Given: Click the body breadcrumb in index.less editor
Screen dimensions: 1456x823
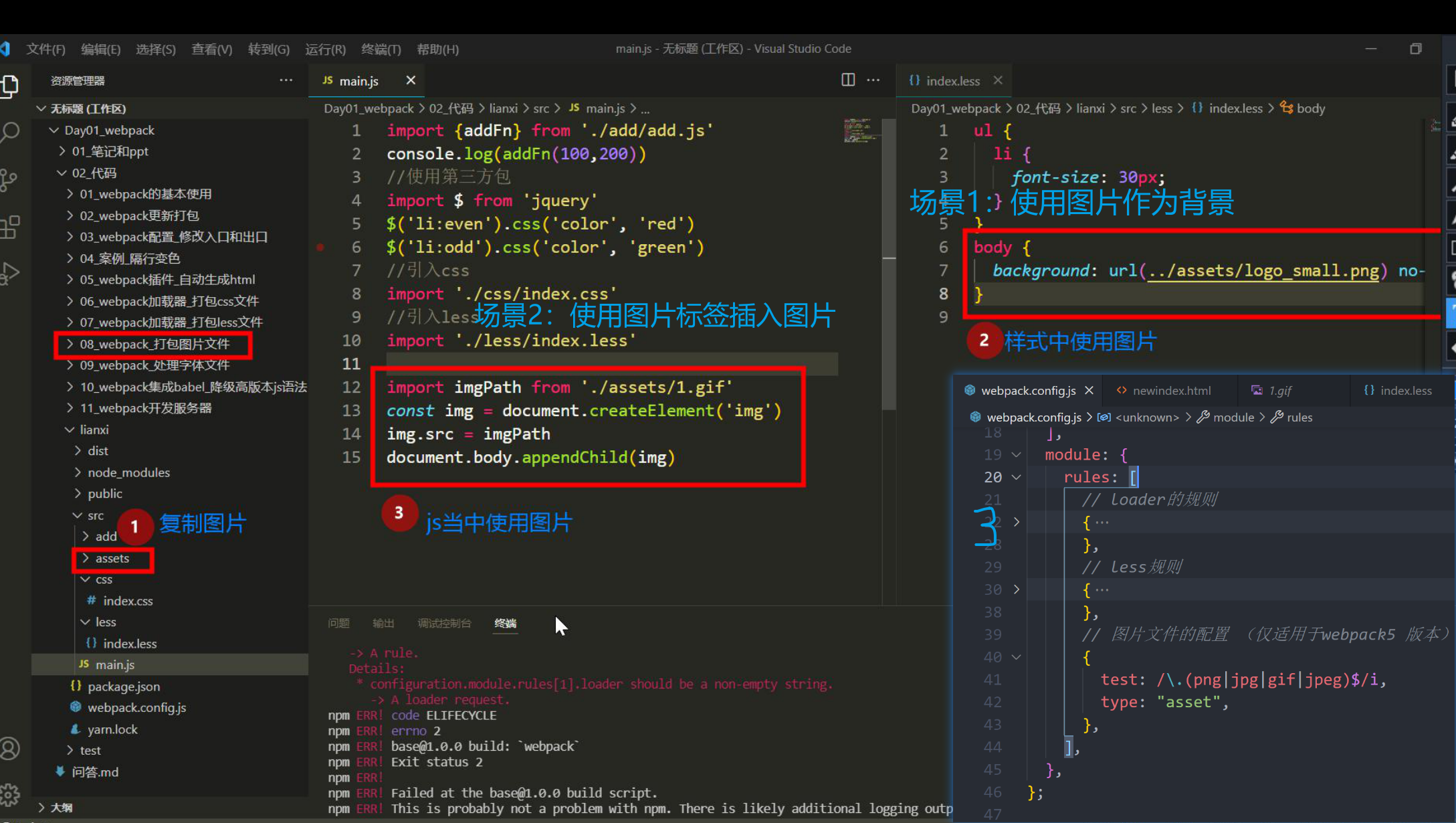Looking at the screenshot, I should pyautogui.click(x=1310, y=108).
